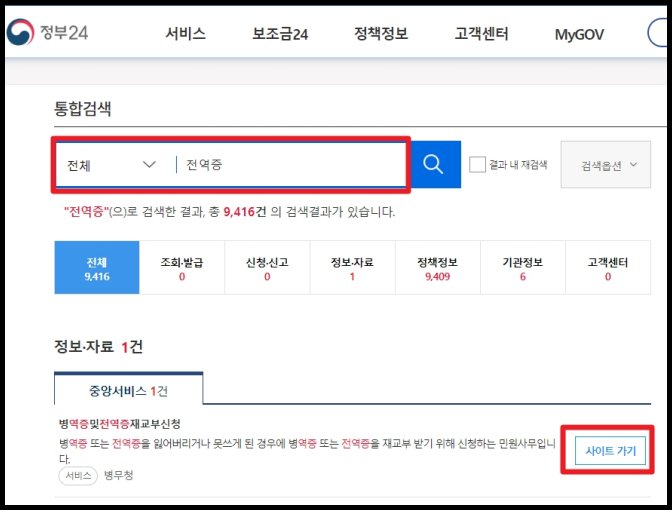Click the search field containing 전역증
The width and height of the screenshot is (672, 510).
click(x=291, y=165)
